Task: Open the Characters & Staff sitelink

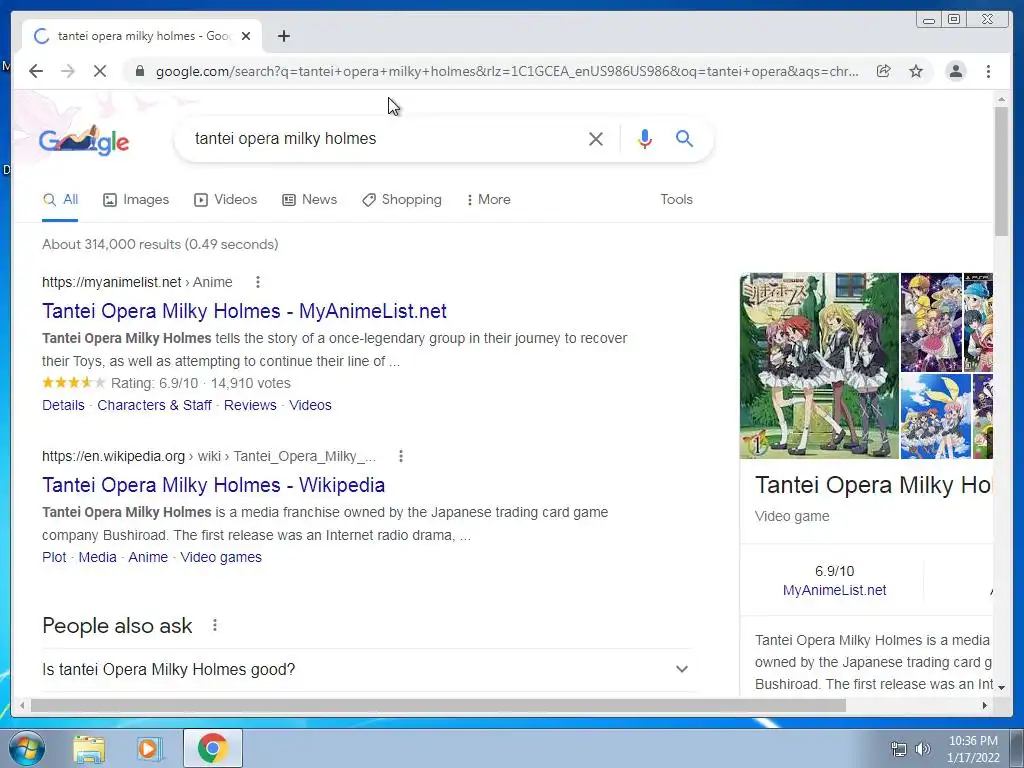Action: tap(154, 405)
